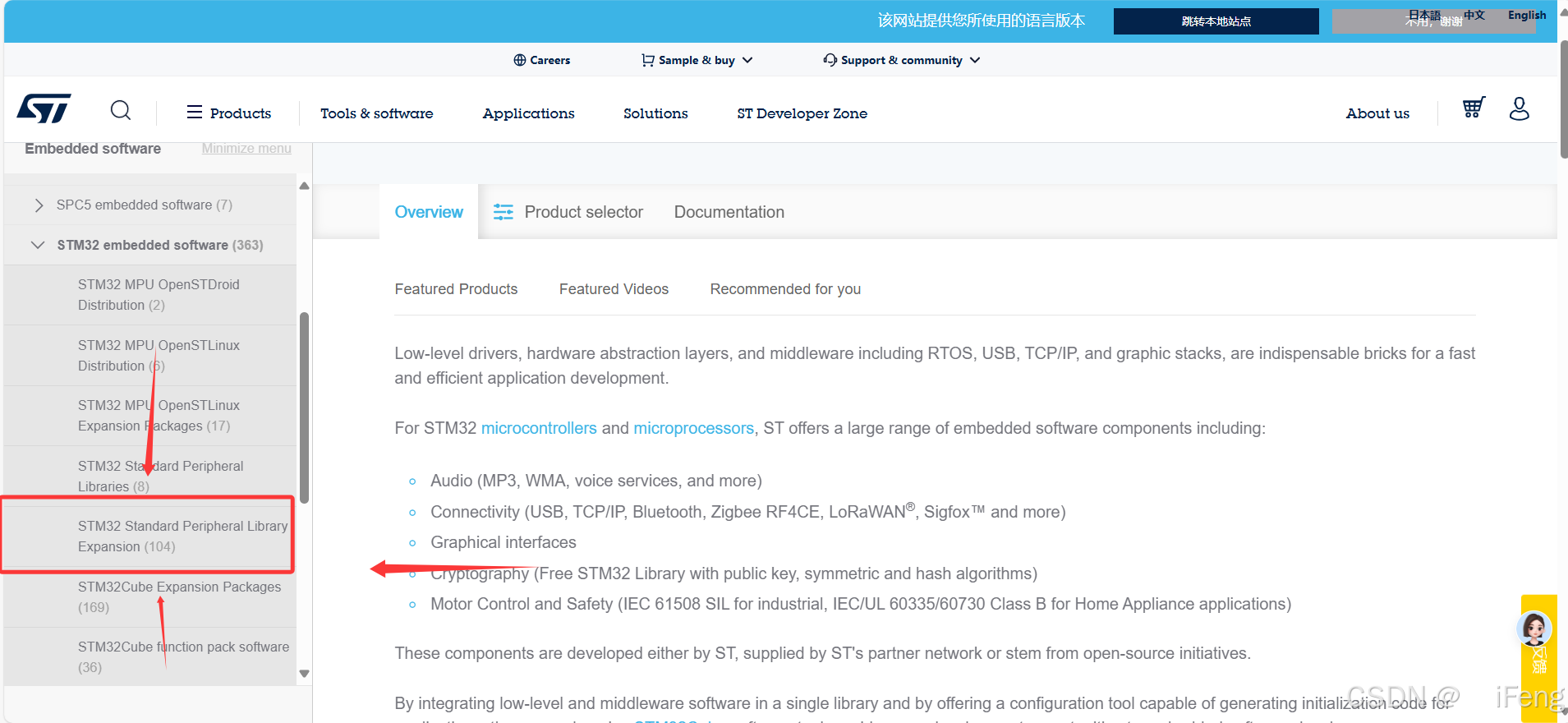Image resolution: width=1568 pixels, height=723 pixels.
Task: Select the Featured Videos section
Action: pos(614,289)
